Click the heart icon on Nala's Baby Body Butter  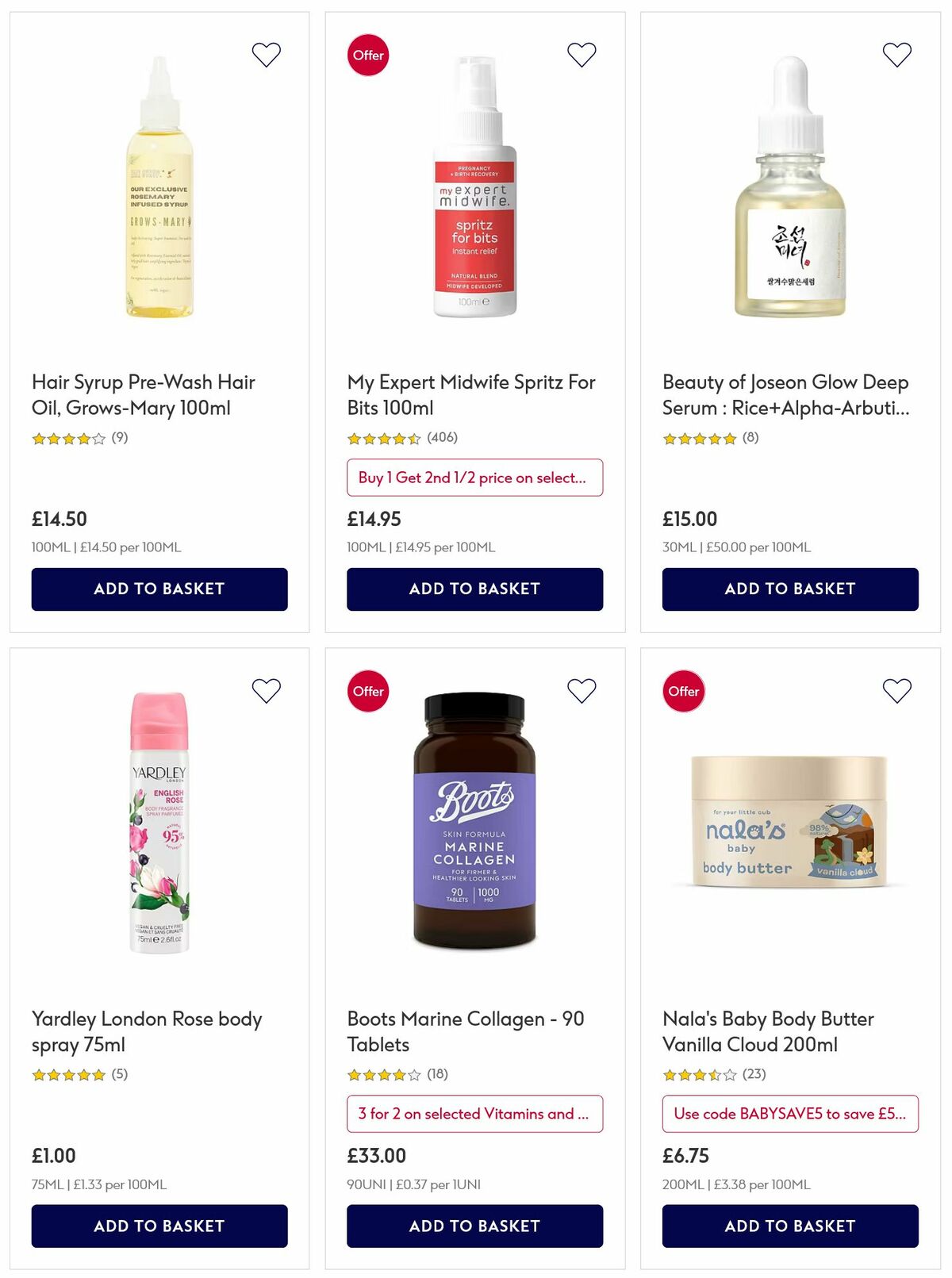(x=897, y=690)
